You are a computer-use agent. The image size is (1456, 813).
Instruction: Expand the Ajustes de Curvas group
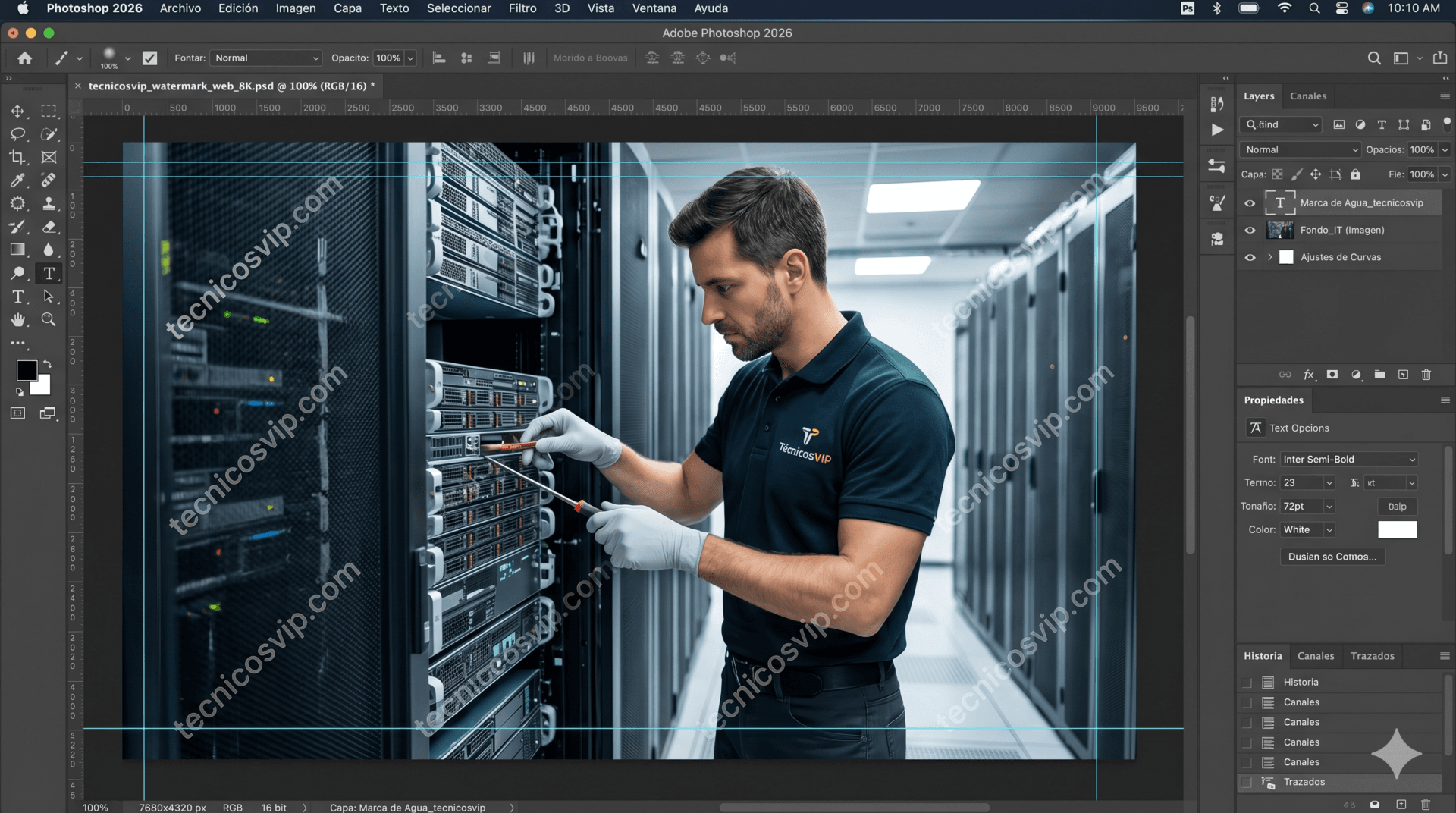tap(1269, 257)
